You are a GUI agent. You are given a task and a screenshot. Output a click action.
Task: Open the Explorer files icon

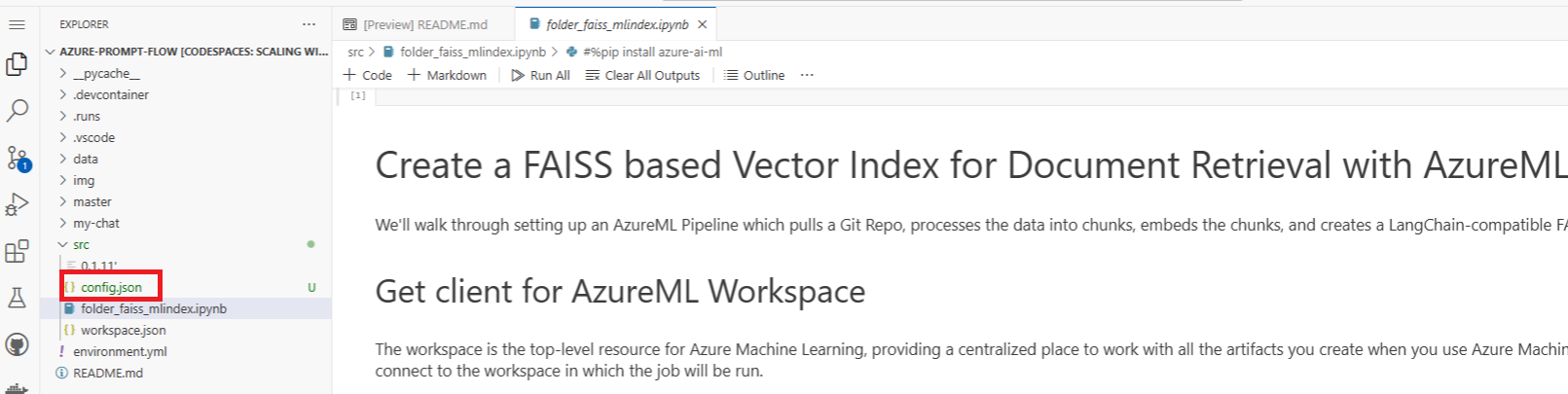tap(18, 64)
